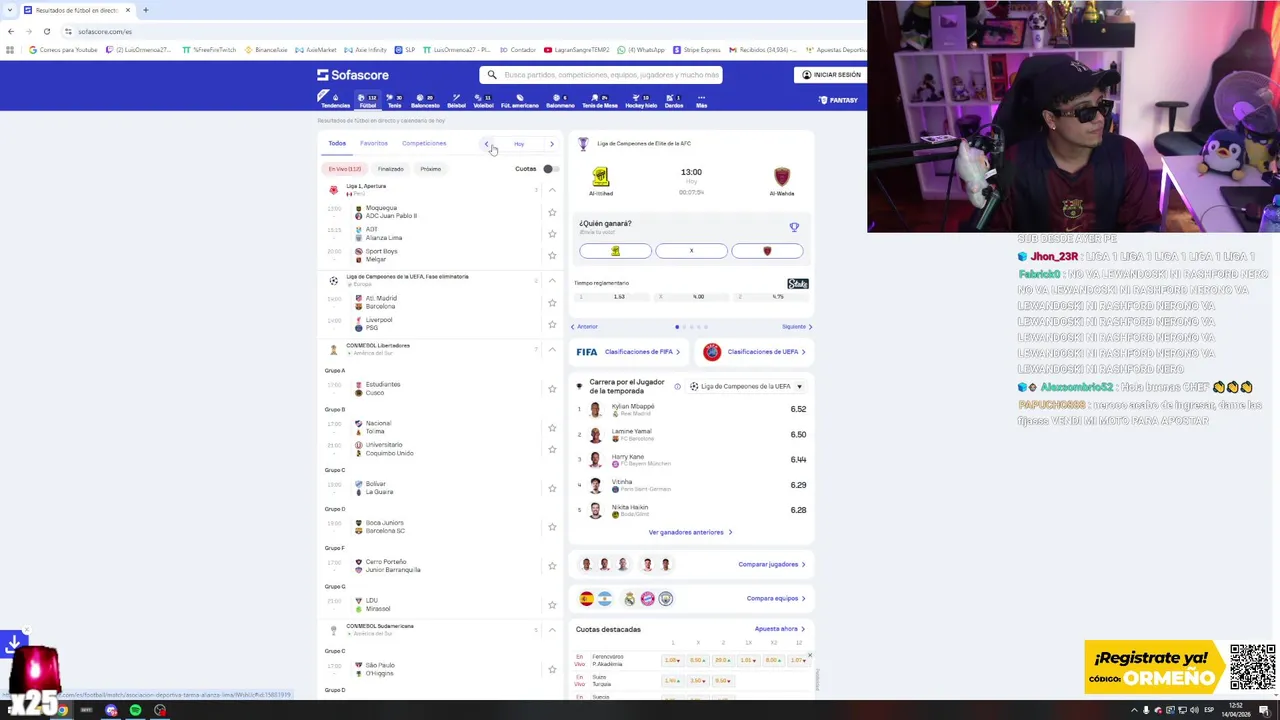Screen dimensions: 1280x720
Task: Open Clasificaciones de FIFA
Action: [628, 352]
